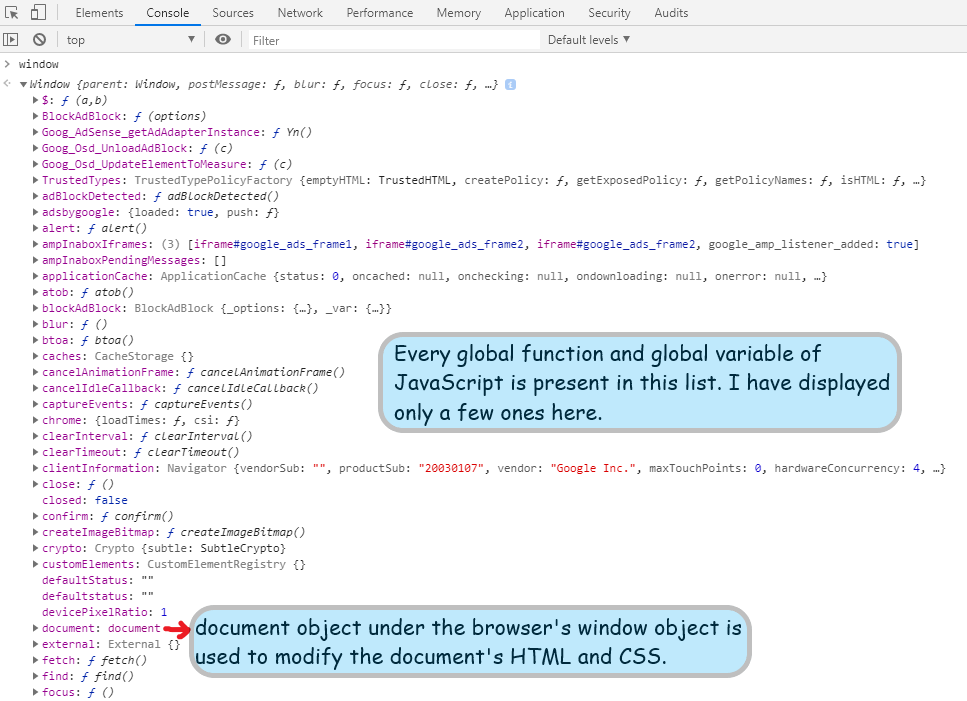Expand the blockAdBlock object
The height and width of the screenshot is (701, 967).
tap(36, 308)
